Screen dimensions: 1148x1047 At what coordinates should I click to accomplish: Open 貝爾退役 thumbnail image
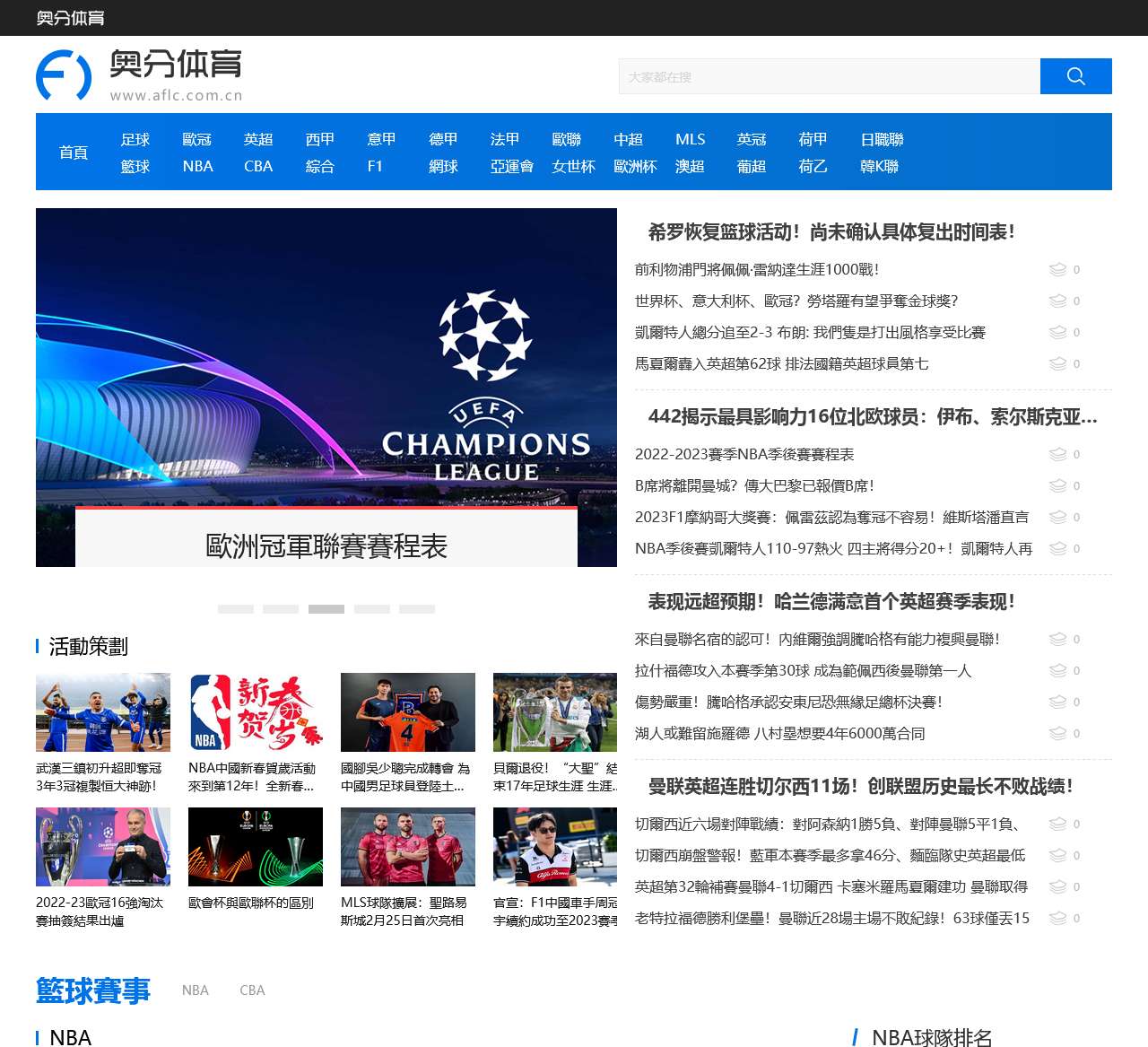click(555, 712)
